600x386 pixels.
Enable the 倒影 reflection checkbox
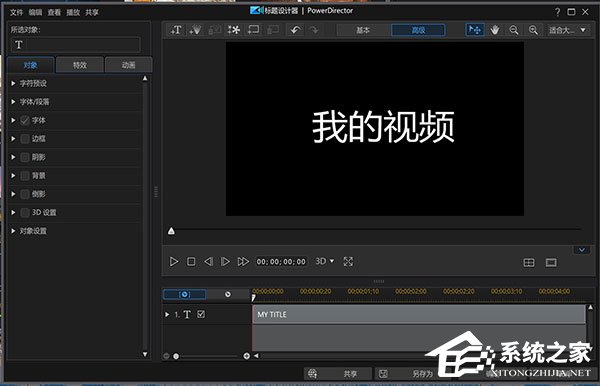pyautogui.click(x=25, y=194)
